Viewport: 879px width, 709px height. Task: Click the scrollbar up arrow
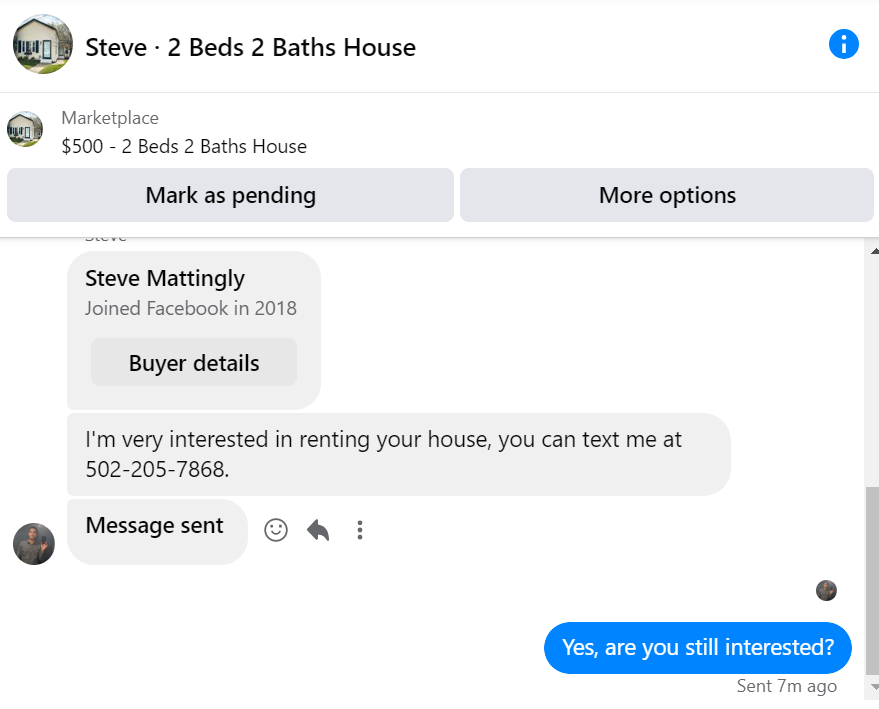[874, 250]
